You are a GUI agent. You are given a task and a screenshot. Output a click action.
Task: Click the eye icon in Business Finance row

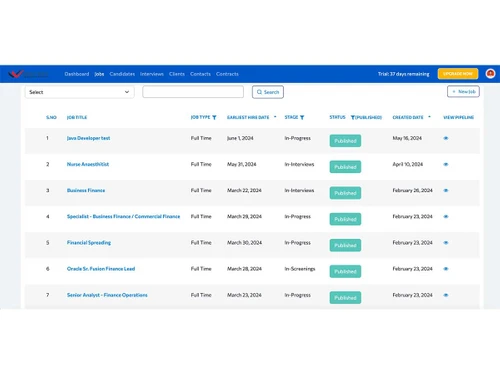(x=446, y=190)
